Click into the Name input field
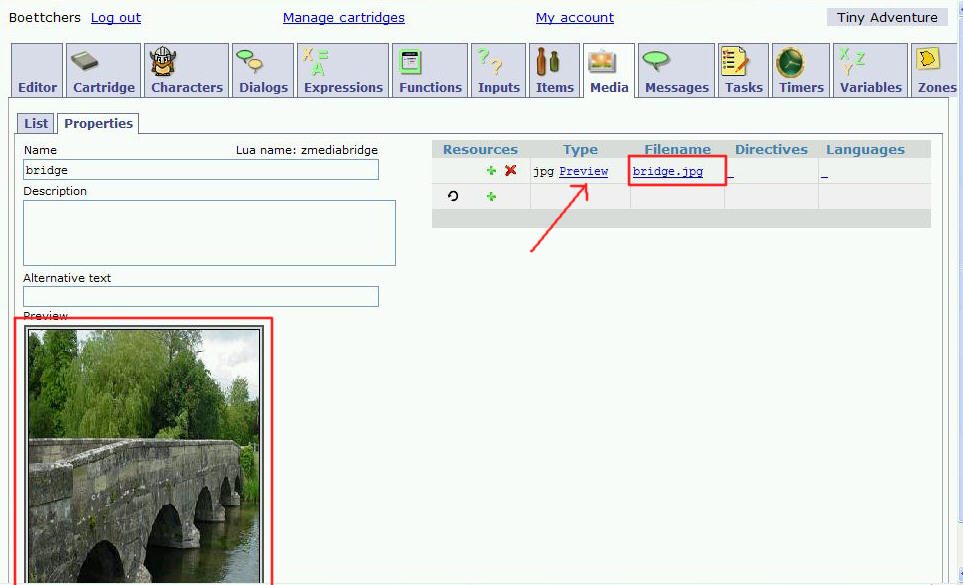Viewport: 963px width, 585px height. [201, 170]
